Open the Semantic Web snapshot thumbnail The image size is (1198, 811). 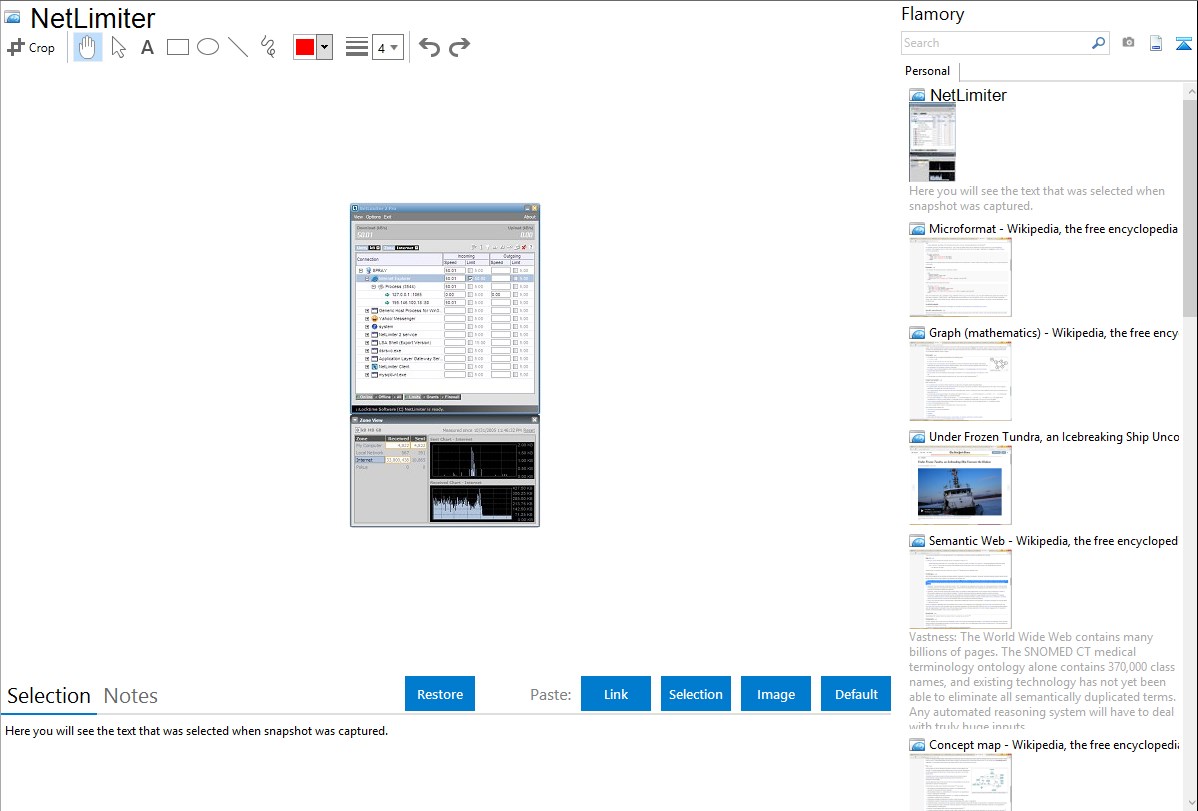[960, 589]
